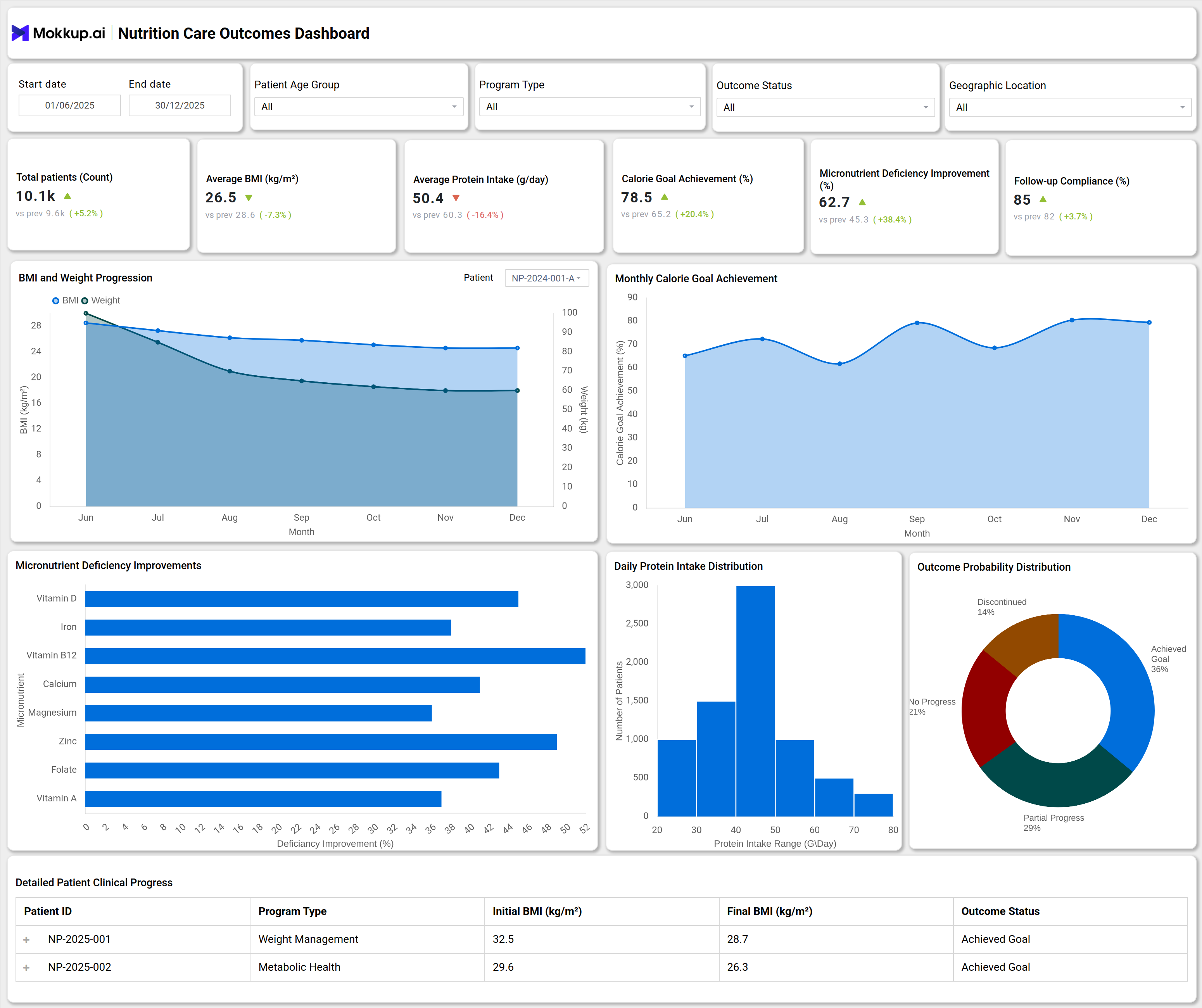The width and height of the screenshot is (1202, 1008).
Task: Sort by the Patient ID column header
Action: coord(133,911)
